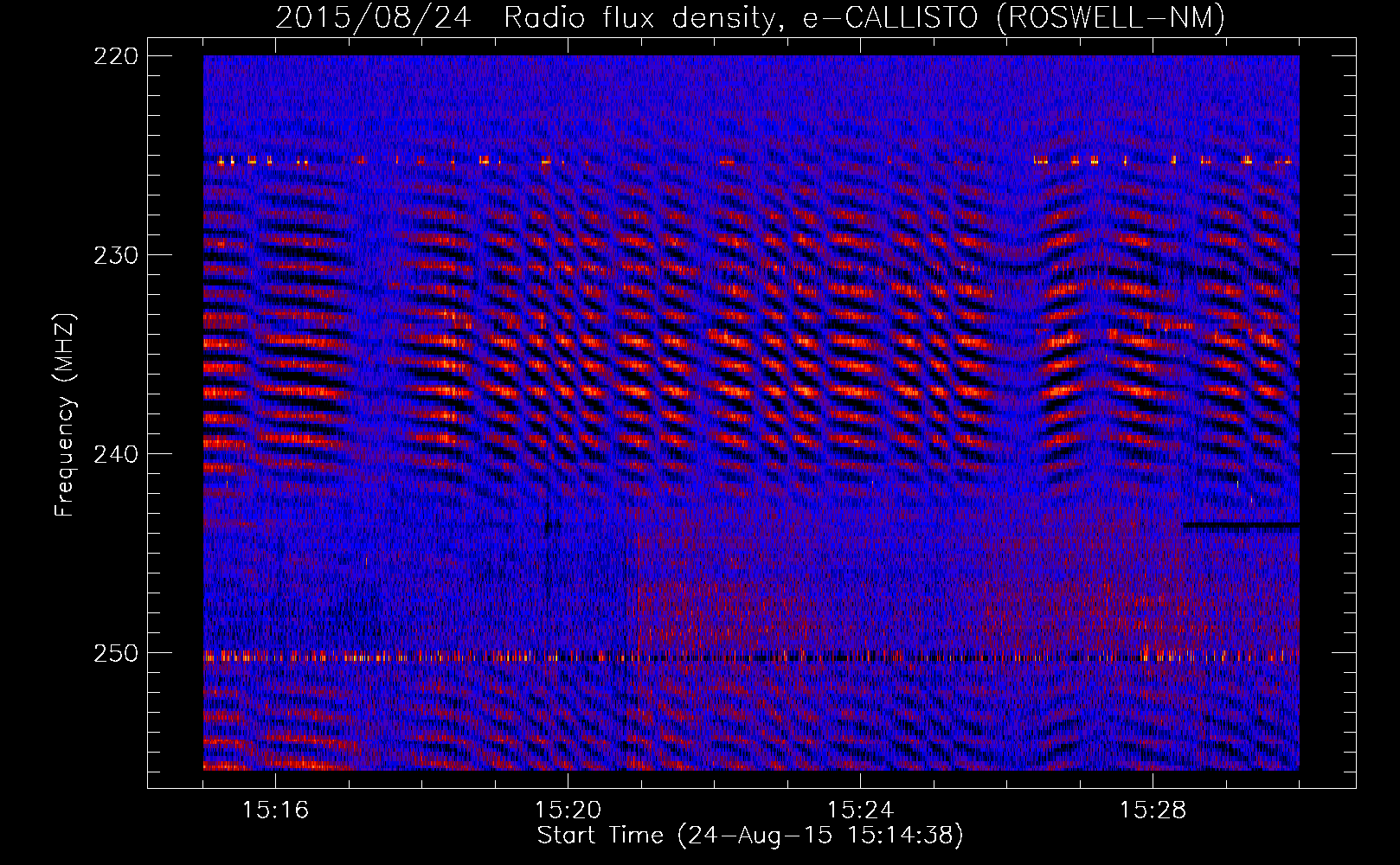Select the 220 frequency axis label

coord(115,56)
